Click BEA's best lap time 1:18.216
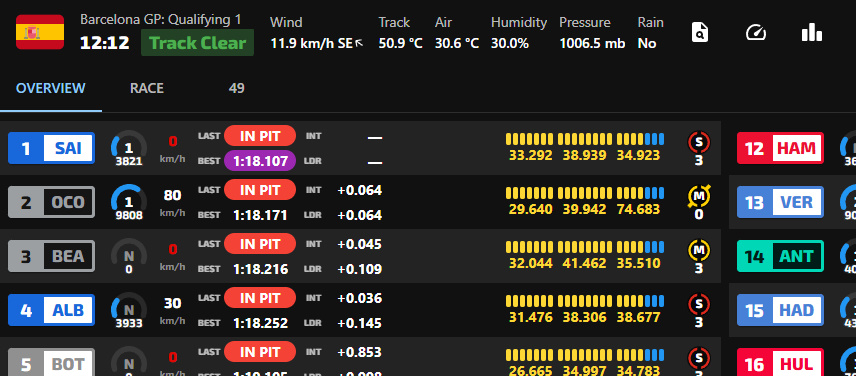The image size is (856, 376). (x=260, y=269)
